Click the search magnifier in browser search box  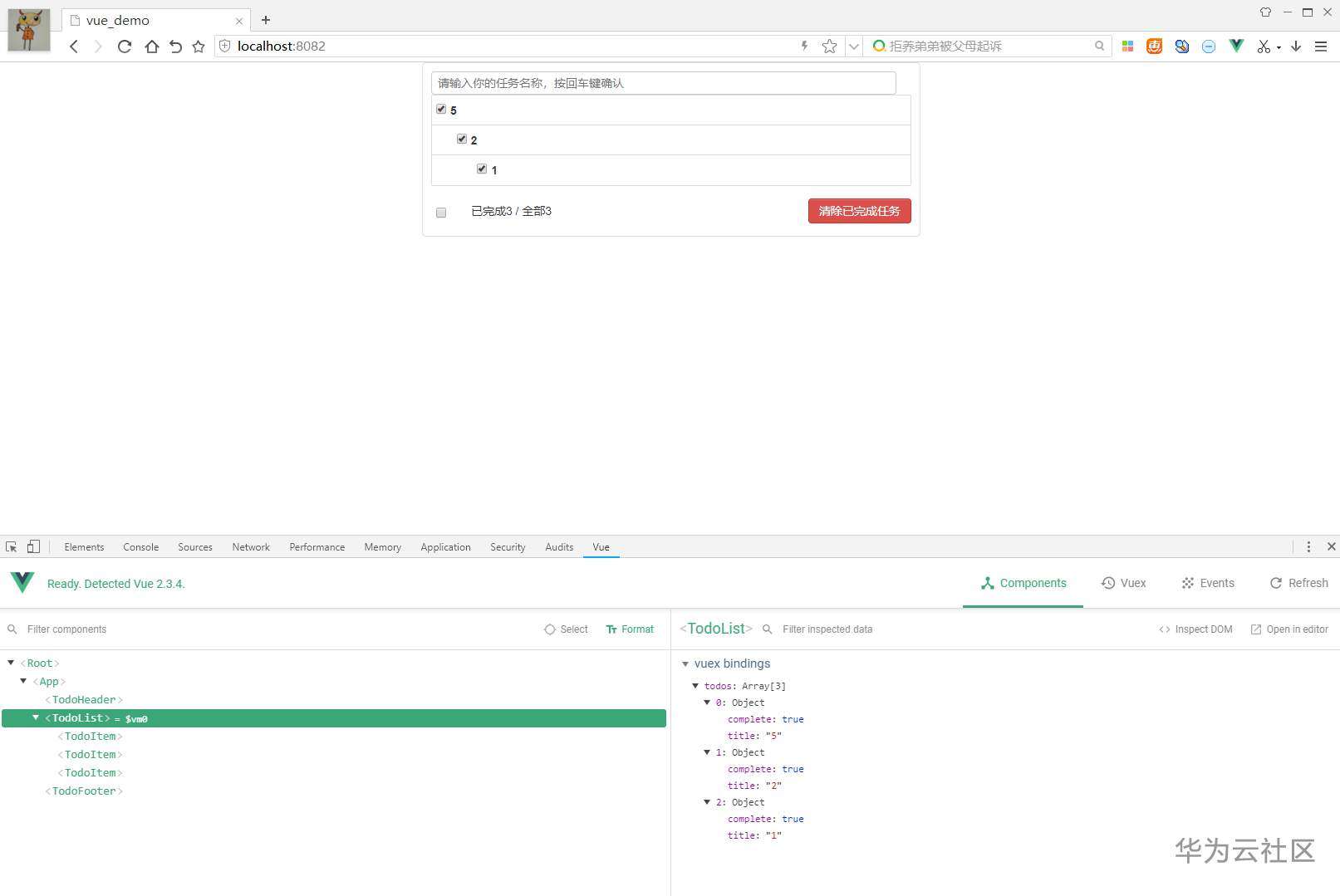coord(1099,47)
